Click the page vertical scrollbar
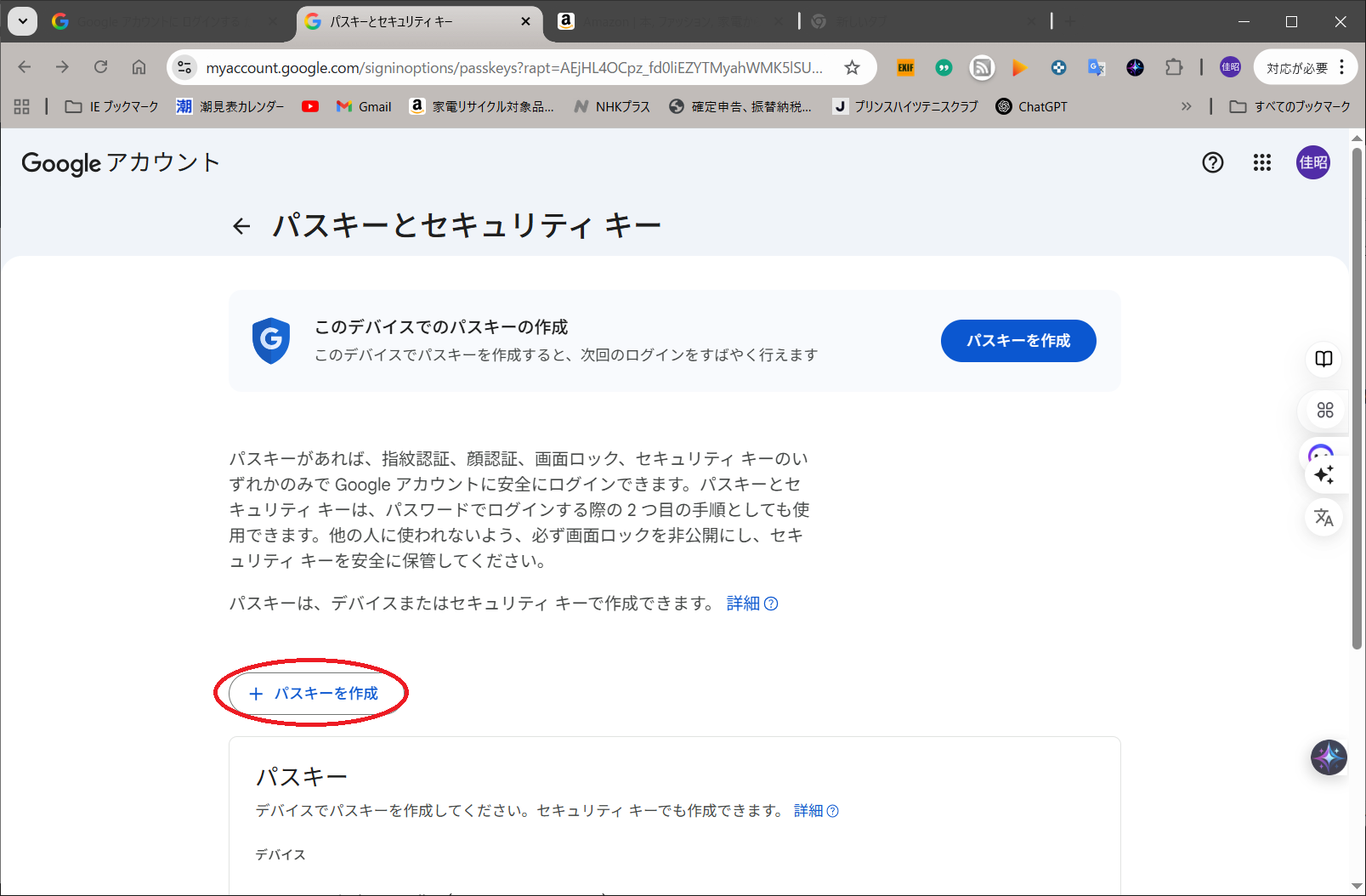Screen dimensions: 1366x896 tap(1357, 400)
